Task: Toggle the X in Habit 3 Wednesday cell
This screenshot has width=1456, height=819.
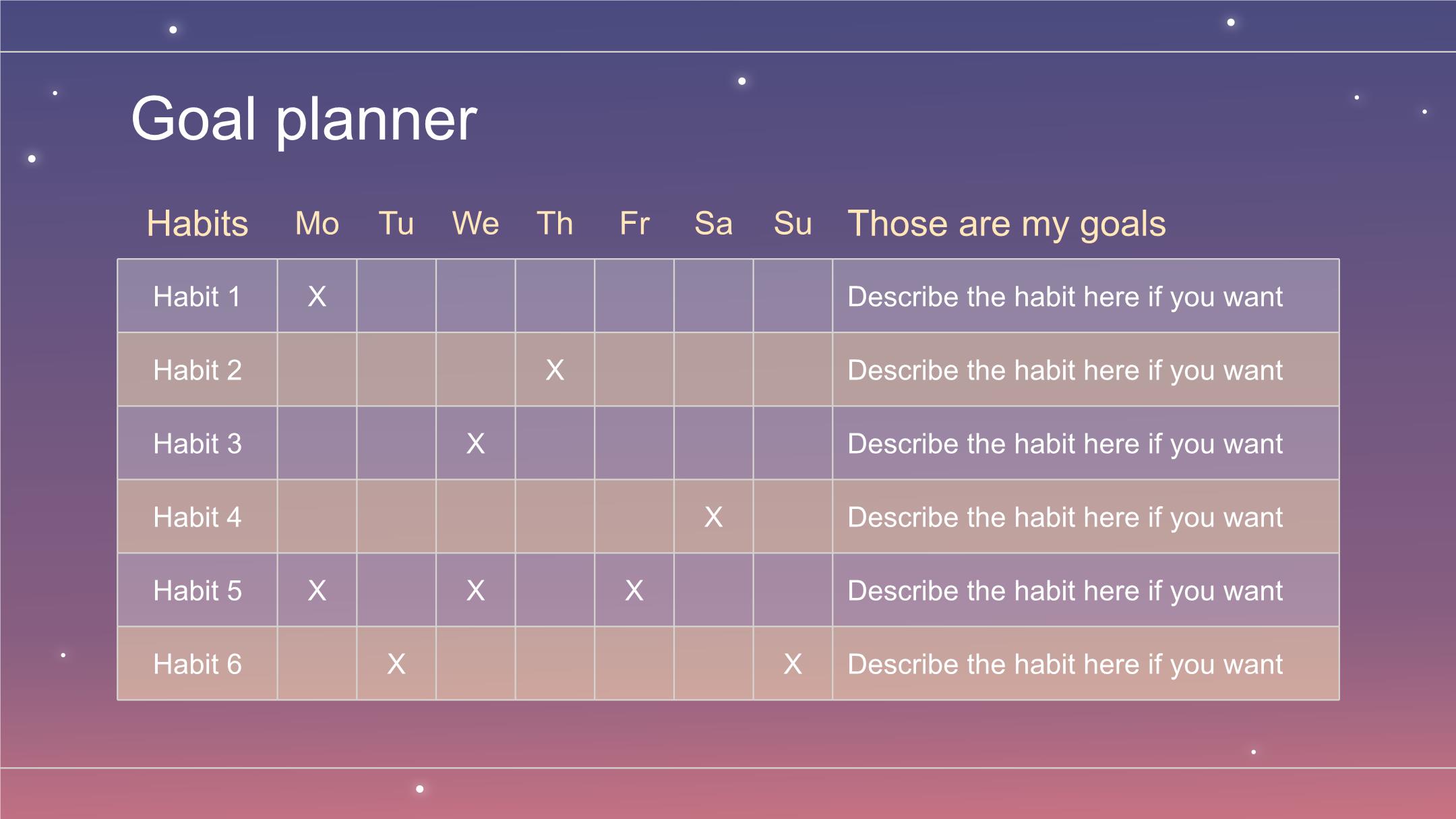Action: [x=476, y=444]
